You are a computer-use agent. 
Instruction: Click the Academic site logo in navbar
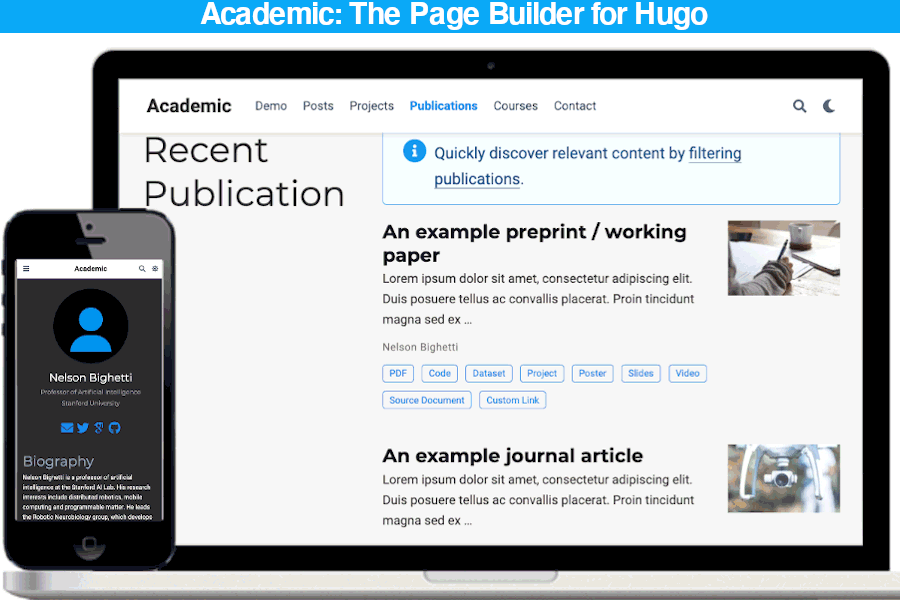coord(189,106)
